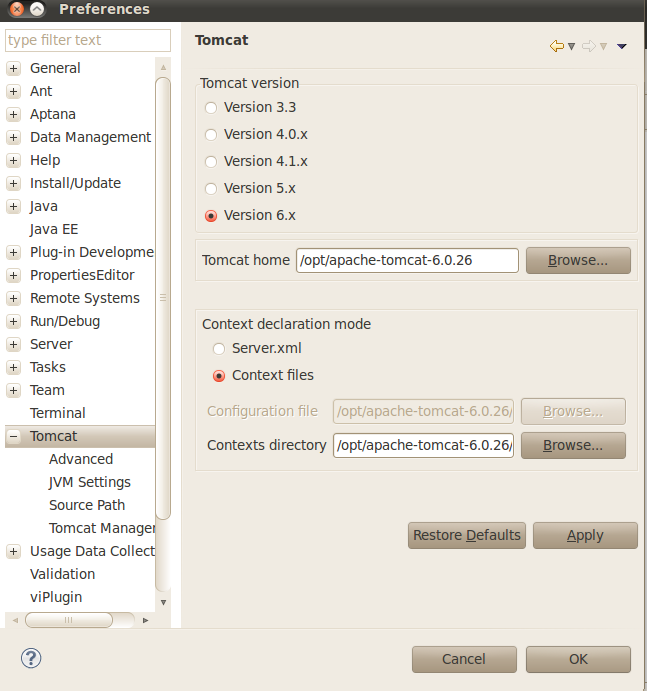Expand the Java tree node

pyautogui.click(x=14, y=206)
